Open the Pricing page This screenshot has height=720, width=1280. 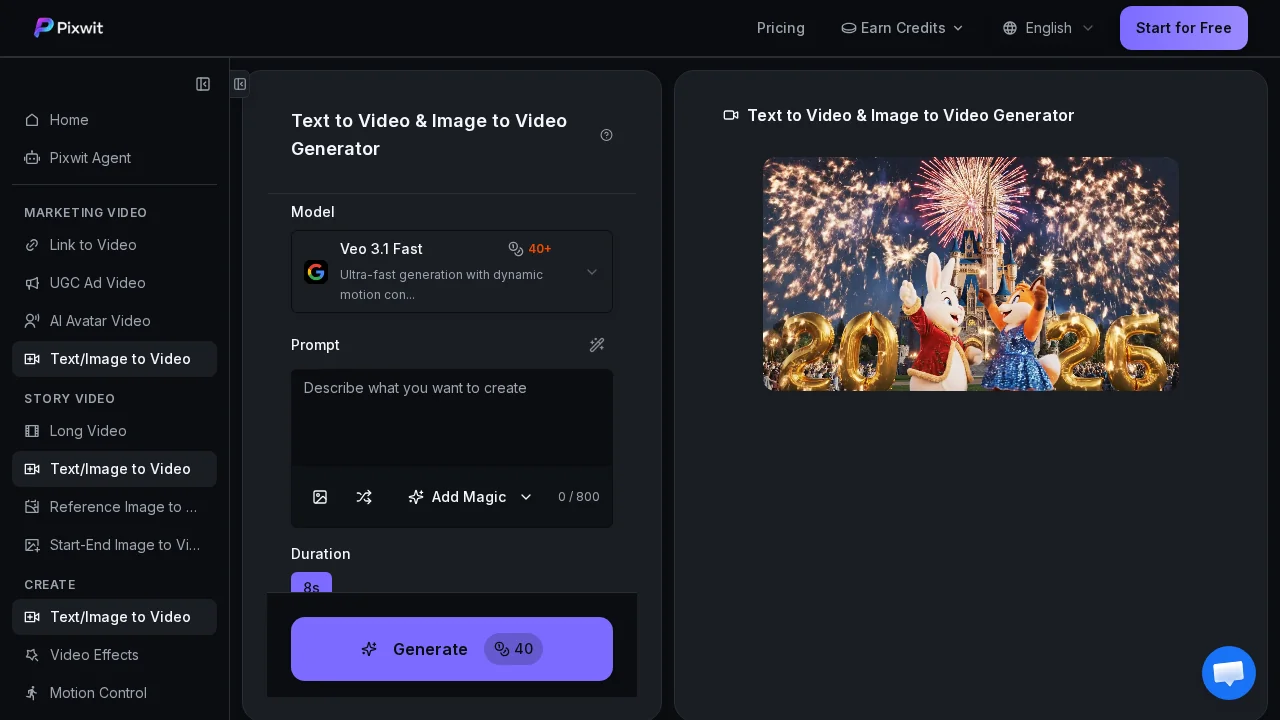pos(781,28)
